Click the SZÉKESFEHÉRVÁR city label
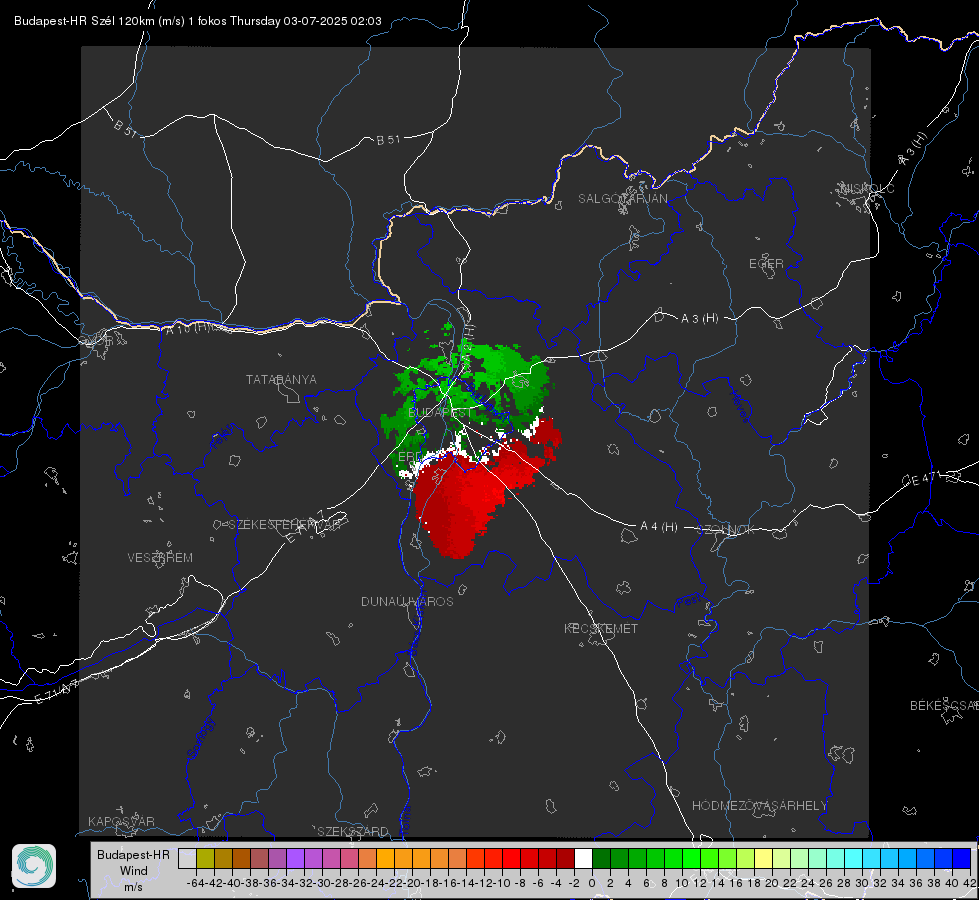 tap(285, 525)
